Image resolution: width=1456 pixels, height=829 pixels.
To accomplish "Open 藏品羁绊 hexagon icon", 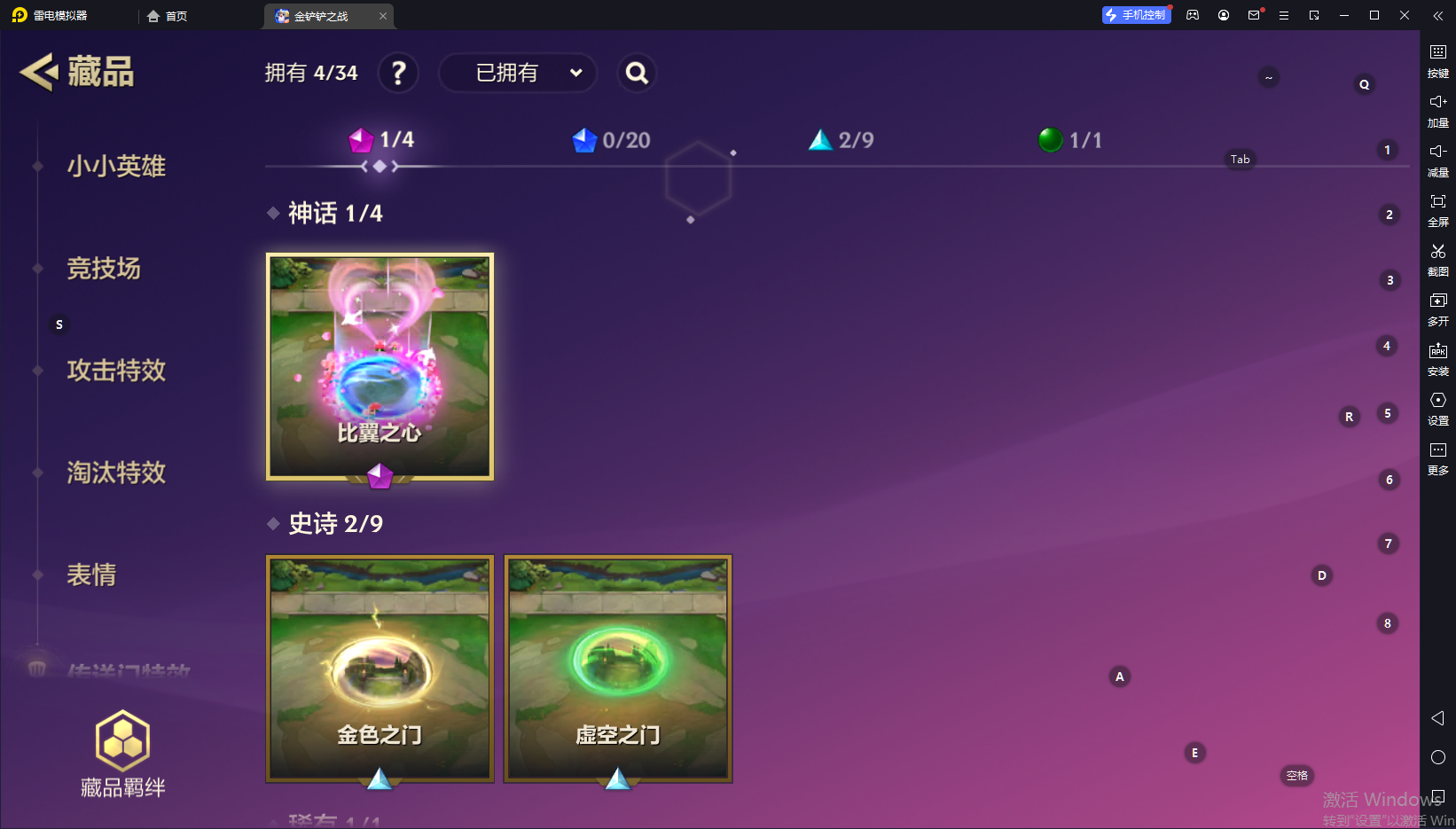I will (122, 740).
